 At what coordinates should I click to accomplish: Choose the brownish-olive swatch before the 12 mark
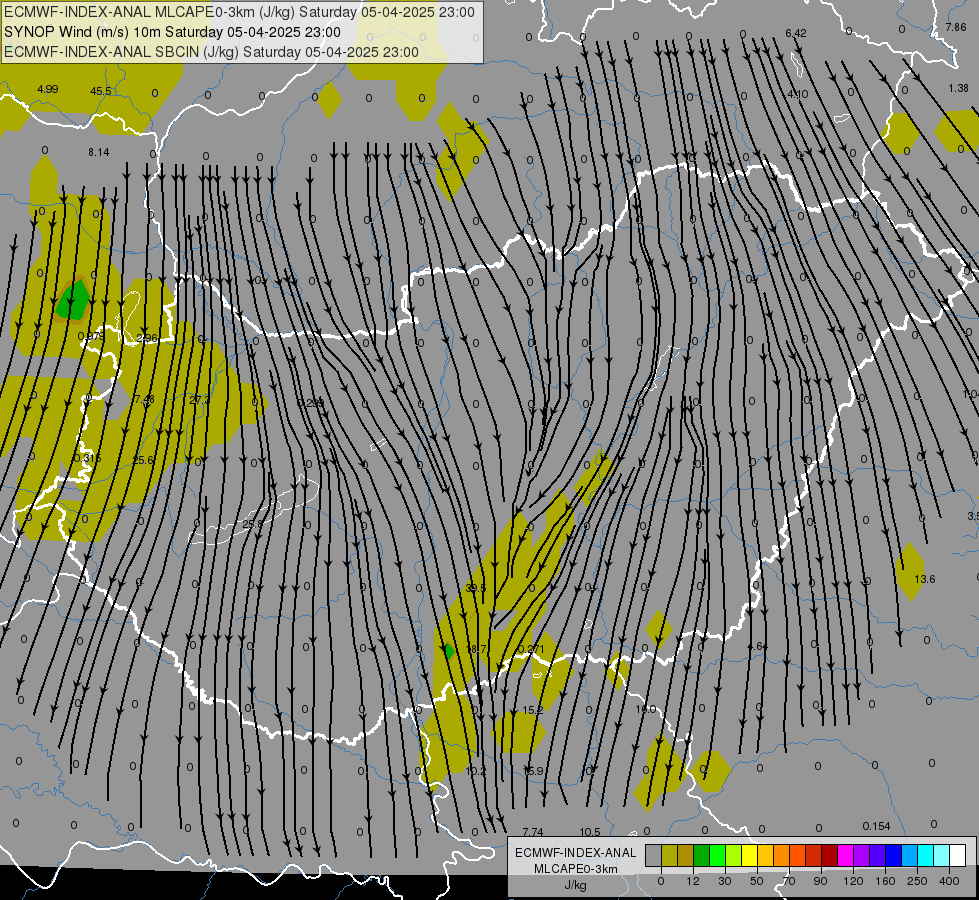click(686, 855)
